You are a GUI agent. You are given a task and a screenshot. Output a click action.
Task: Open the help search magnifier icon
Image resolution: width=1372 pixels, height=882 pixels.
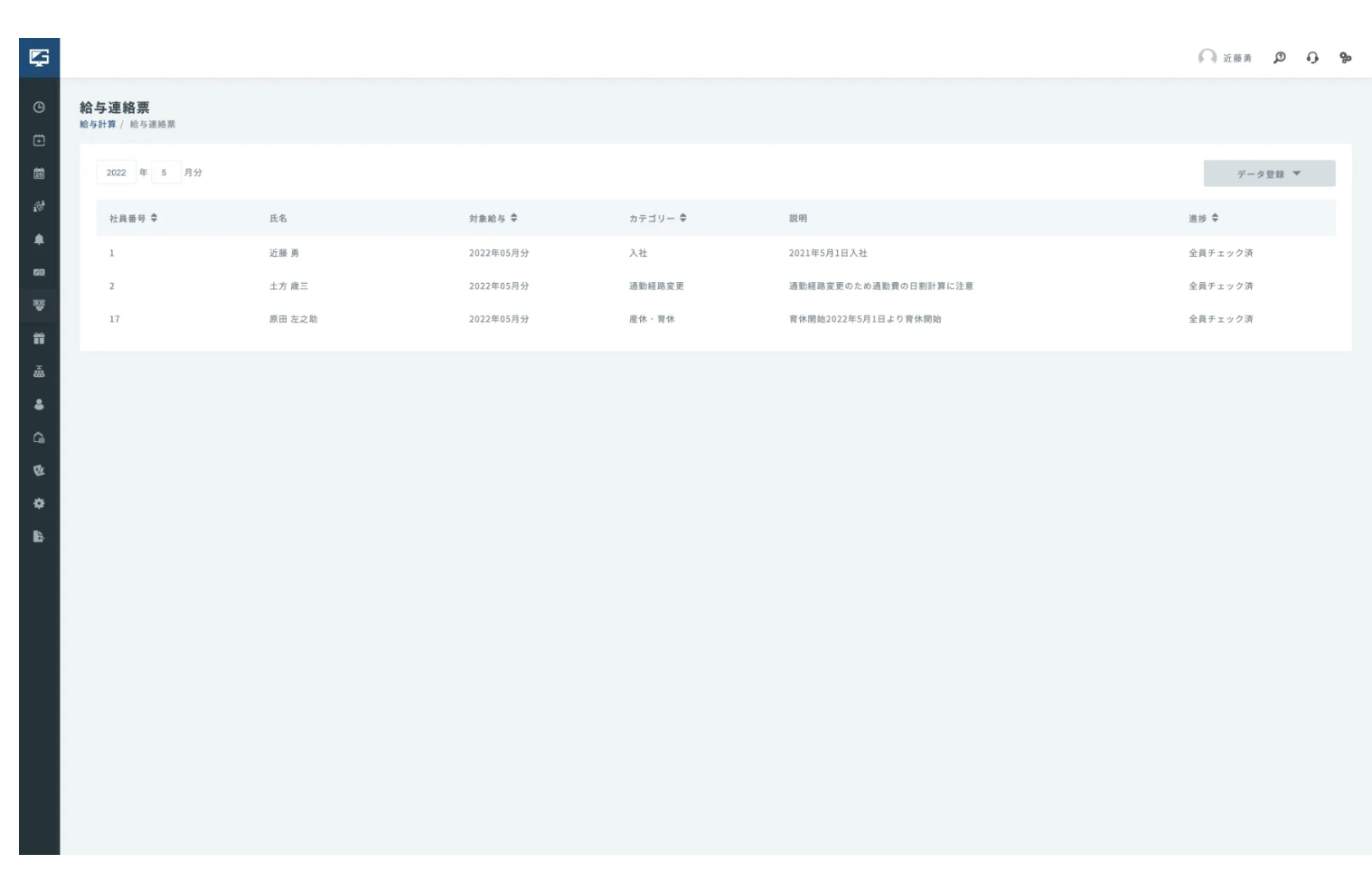[1280, 58]
